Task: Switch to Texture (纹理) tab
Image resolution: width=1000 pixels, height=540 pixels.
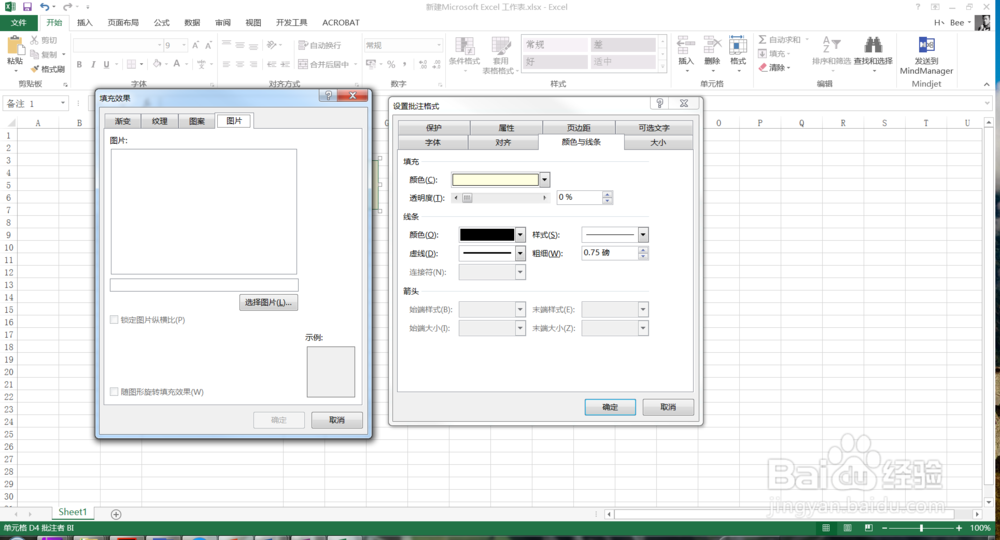Action: (x=159, y=121)
